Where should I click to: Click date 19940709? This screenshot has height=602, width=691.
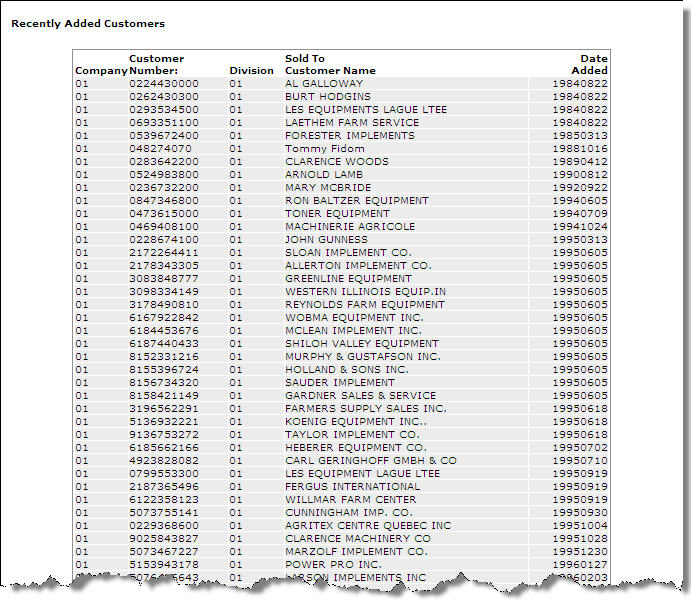(580, 213)
